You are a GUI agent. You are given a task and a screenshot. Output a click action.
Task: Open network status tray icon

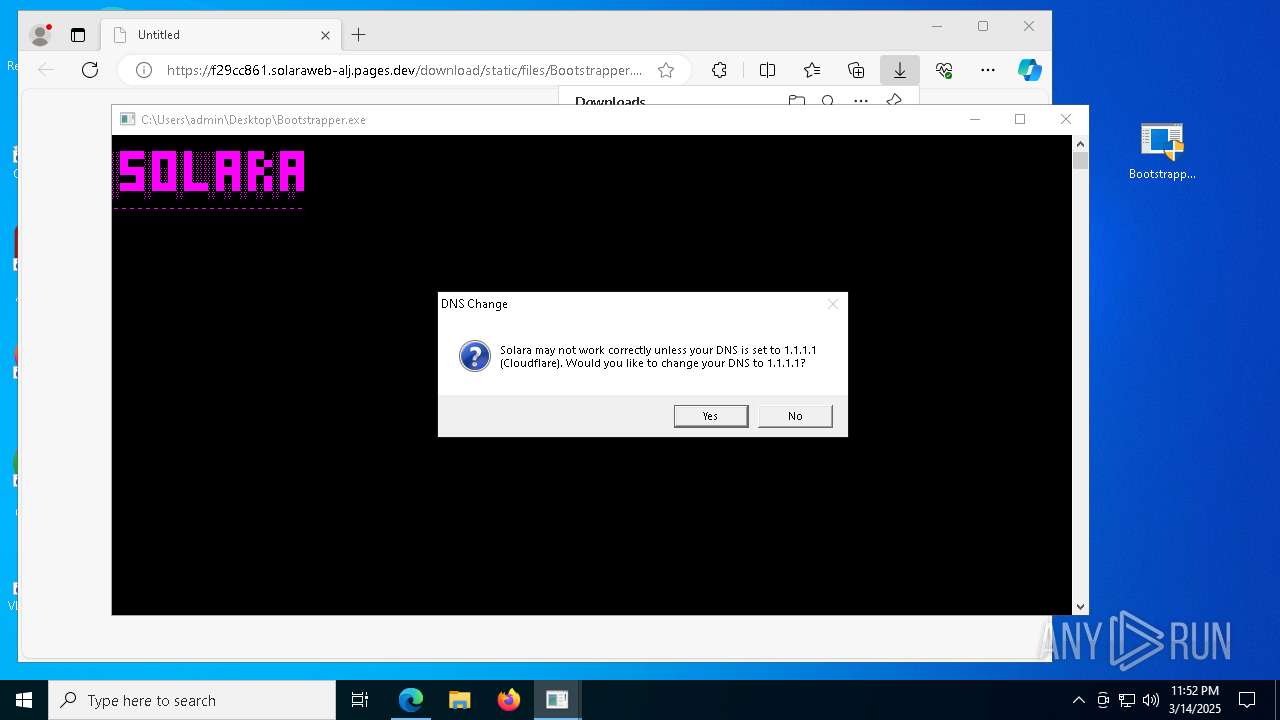pos(1127,700)
